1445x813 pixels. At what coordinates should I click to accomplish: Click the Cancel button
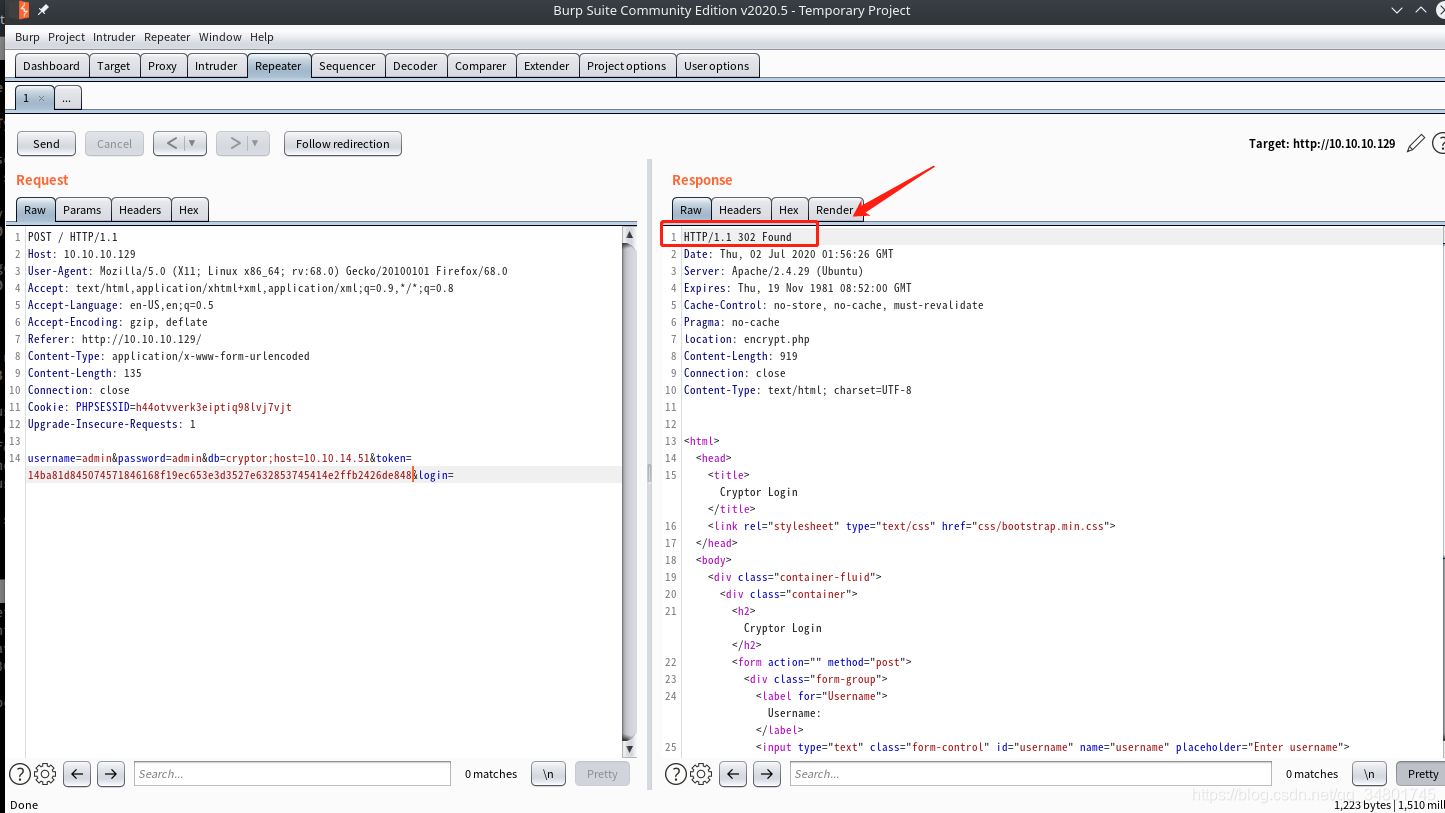pyautogui.click(x=114, y=144)
